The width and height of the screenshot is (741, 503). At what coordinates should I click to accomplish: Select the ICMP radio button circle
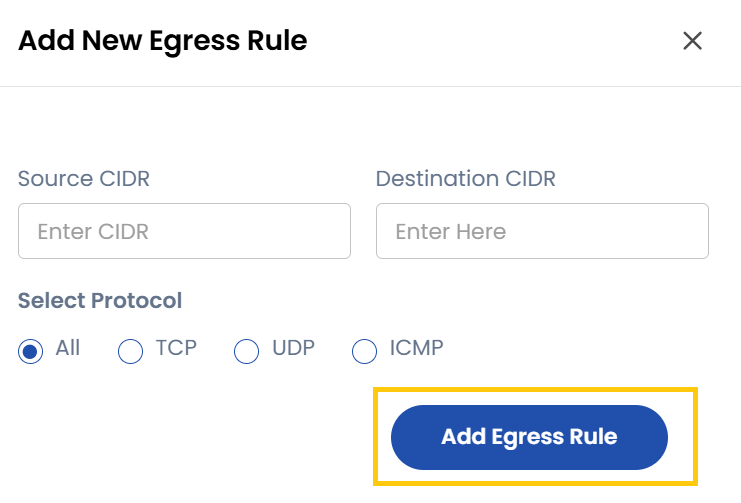click(x=365, y=351)
